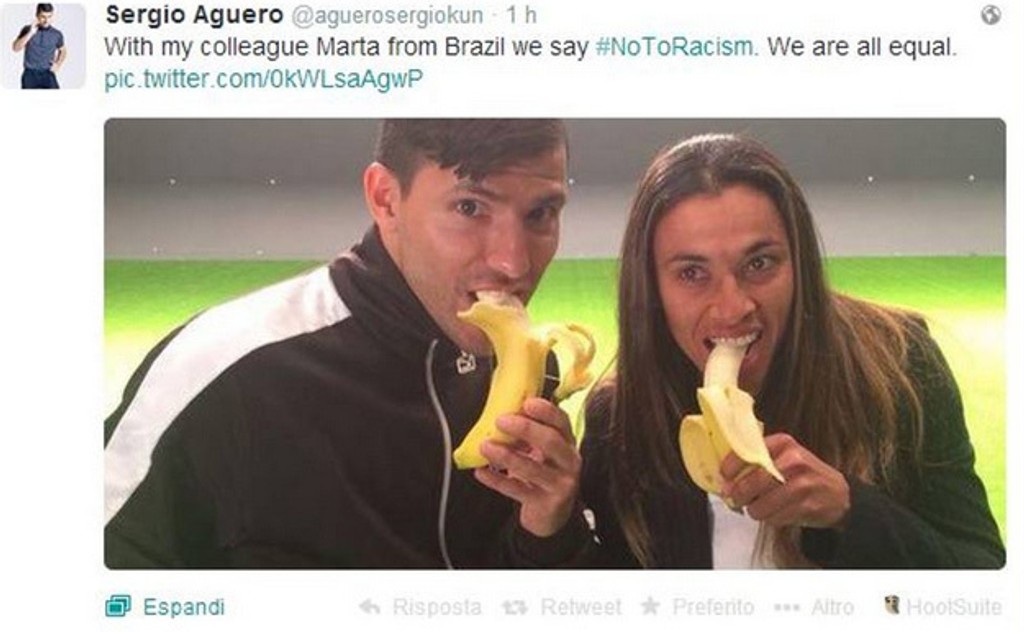Click the Sergio Aguero display name
The width and height of the screenshot is (1024, 632).
(x=195, y=14)
